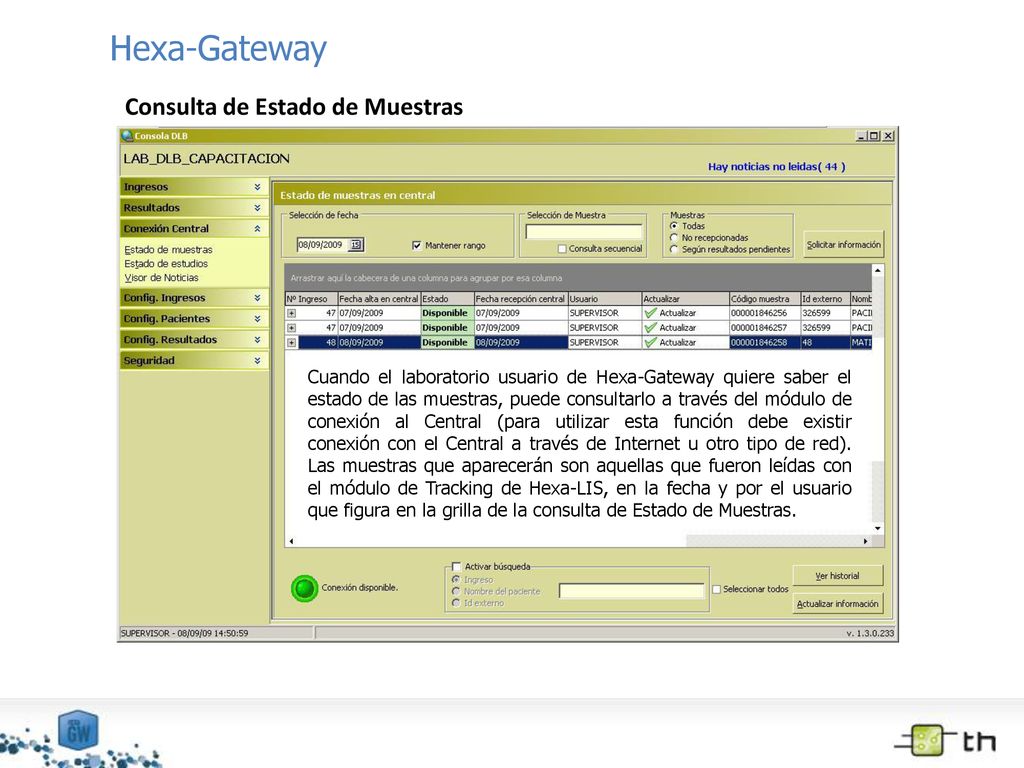This screenshot has height=768, width=1024.
Task: Click the Actualizar información button
Action: [837, 604]
